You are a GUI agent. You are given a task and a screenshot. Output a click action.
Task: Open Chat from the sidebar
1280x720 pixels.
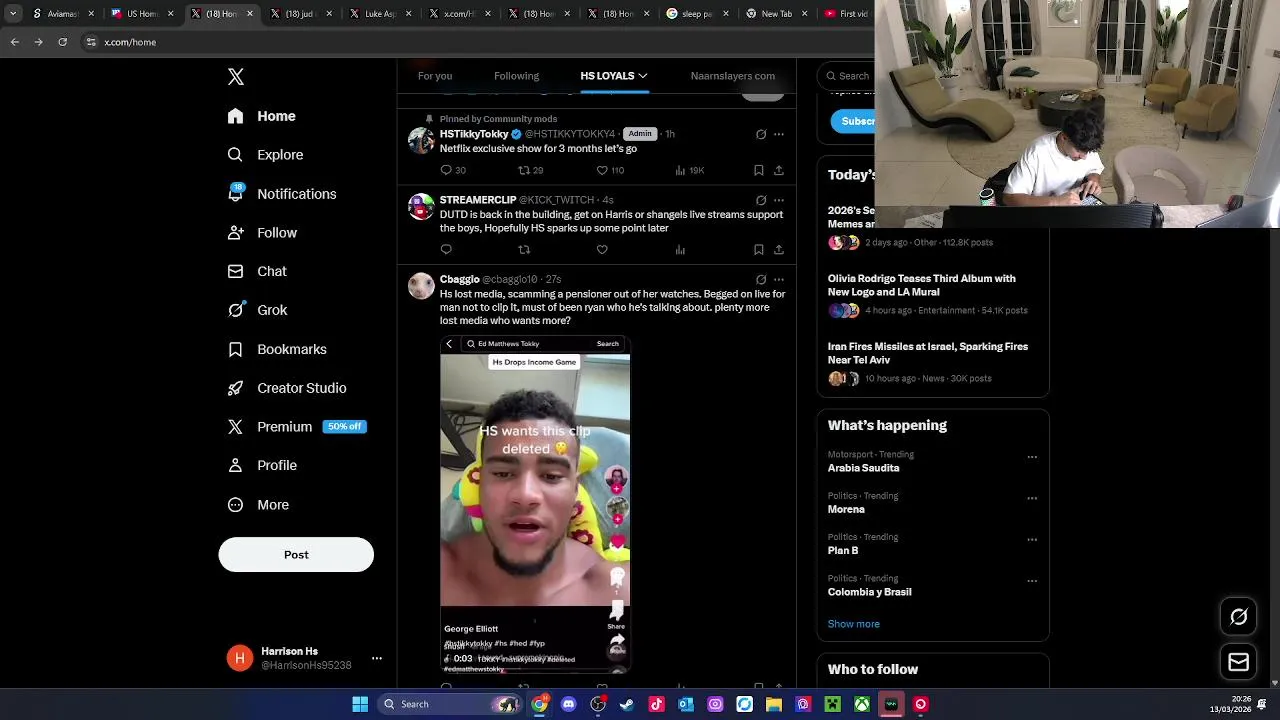point(257,271)
